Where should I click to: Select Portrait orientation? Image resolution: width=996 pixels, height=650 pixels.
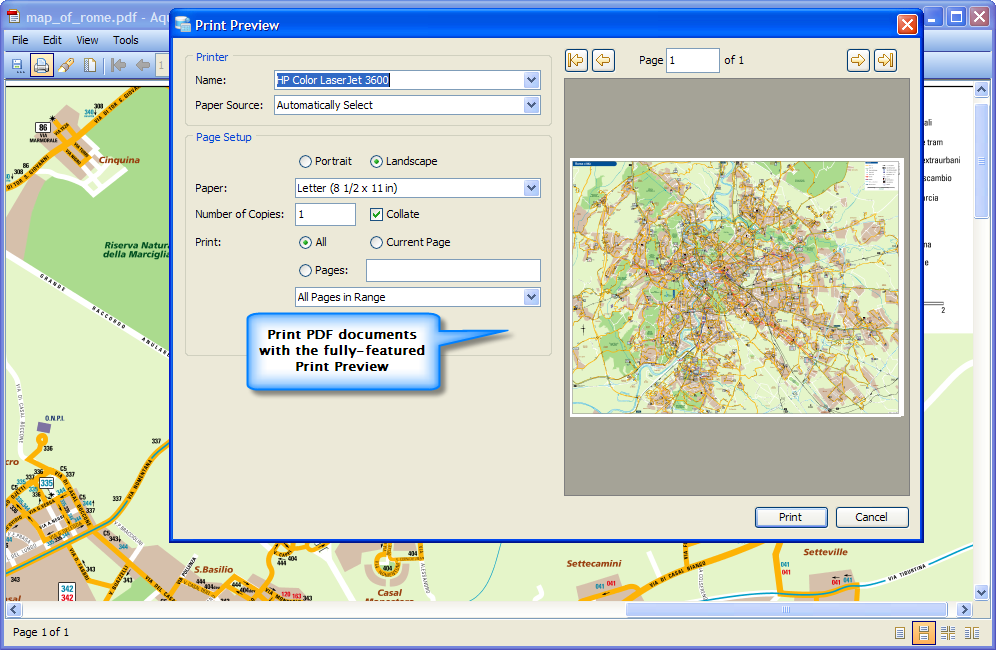tap(306, 161)
